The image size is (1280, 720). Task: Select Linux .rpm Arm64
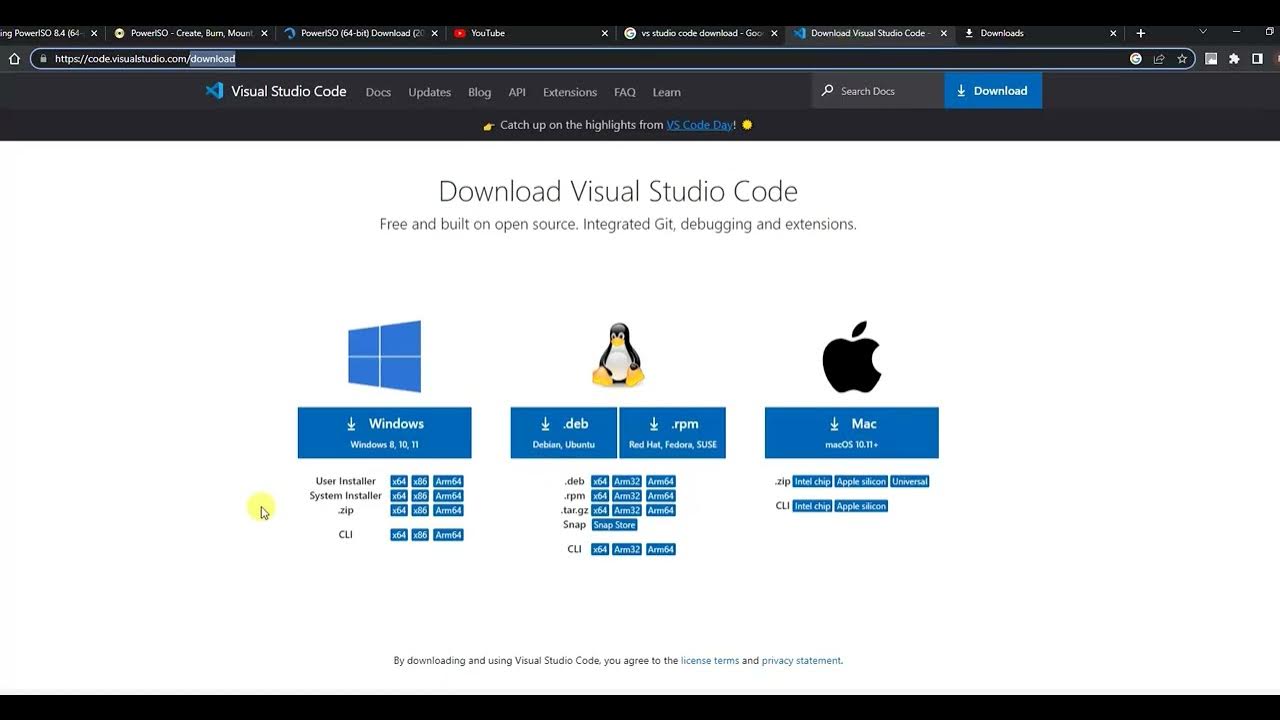click(x=661, y=496)
